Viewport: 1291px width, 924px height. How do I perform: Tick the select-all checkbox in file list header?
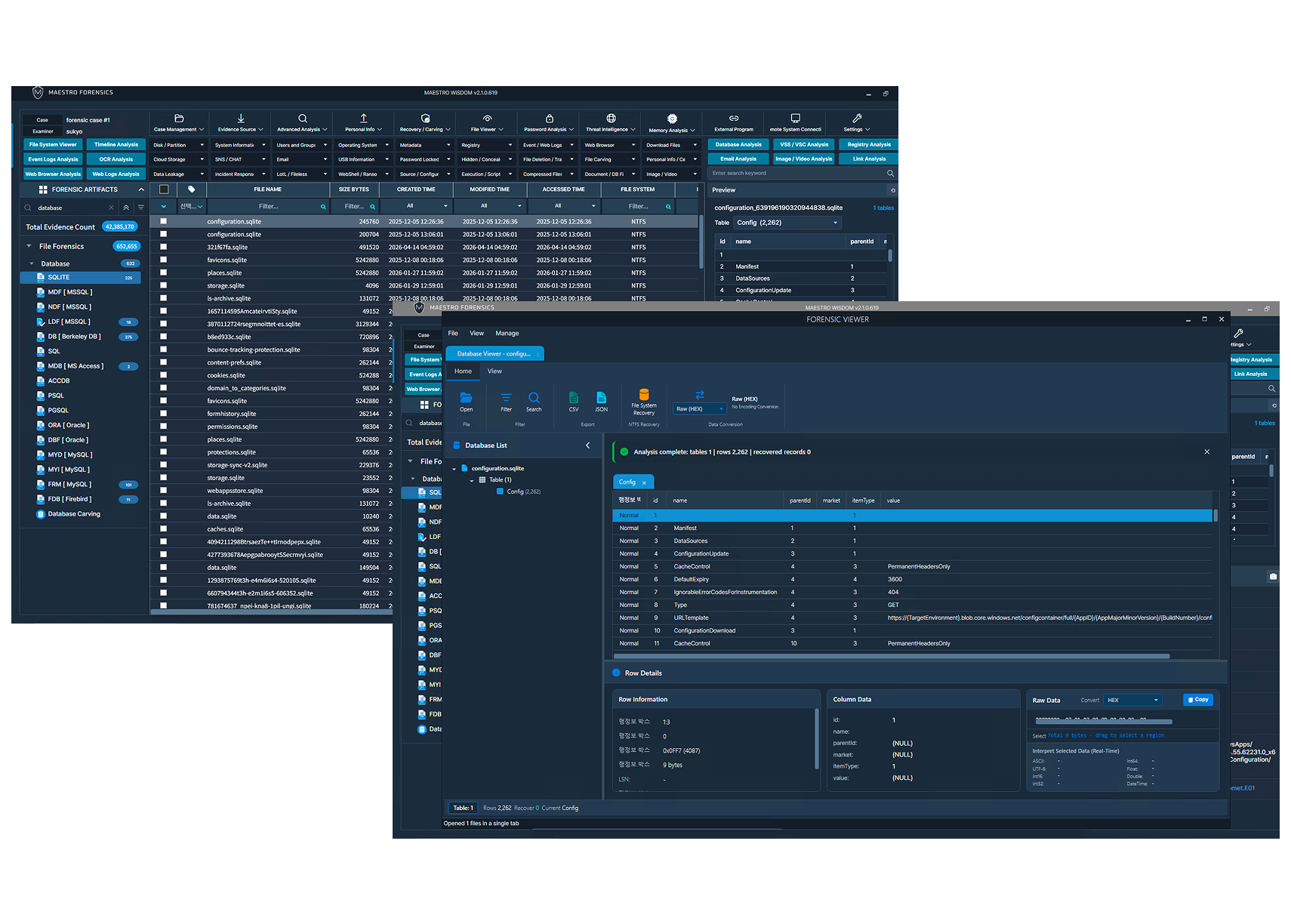(164, 189)
